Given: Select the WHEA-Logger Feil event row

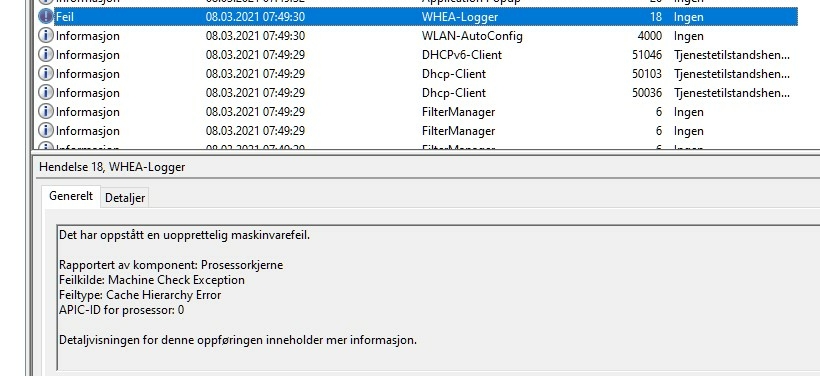Looking at the screenshot, I should pyautogui.click(x=416, y=17).
